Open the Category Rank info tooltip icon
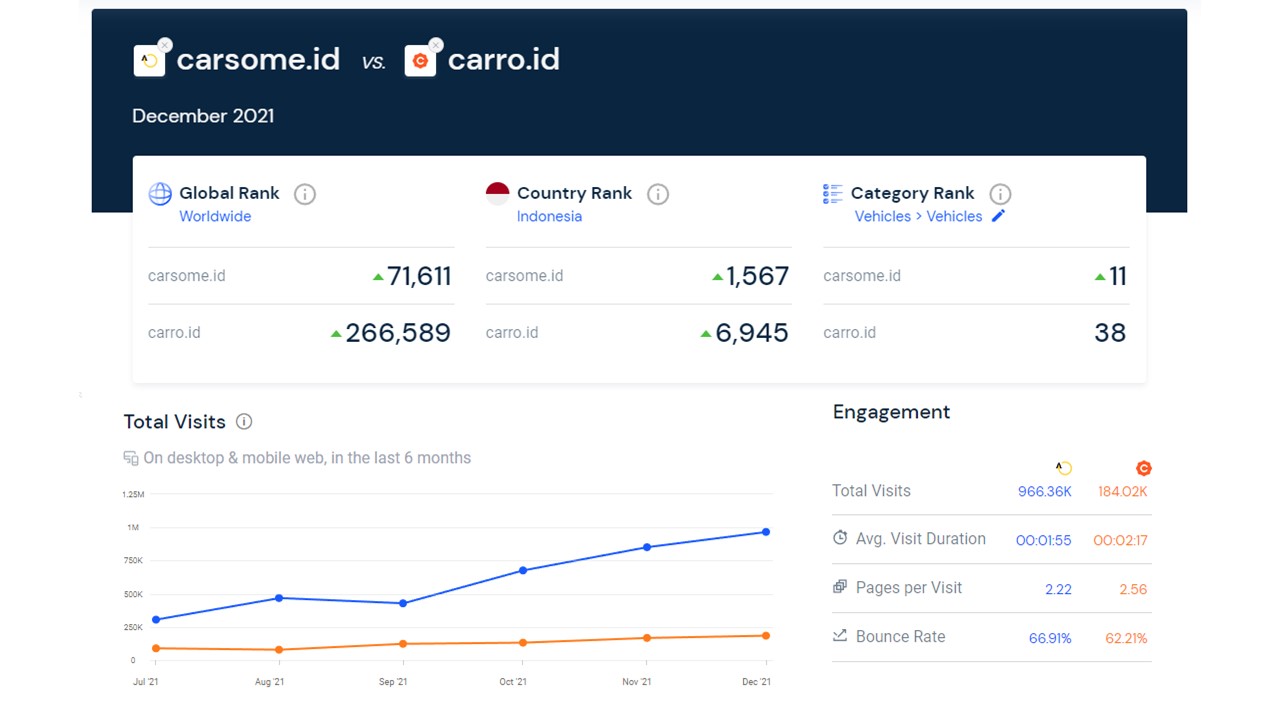This screenshot has height=720, width=1280. [x=1000, y=194]
